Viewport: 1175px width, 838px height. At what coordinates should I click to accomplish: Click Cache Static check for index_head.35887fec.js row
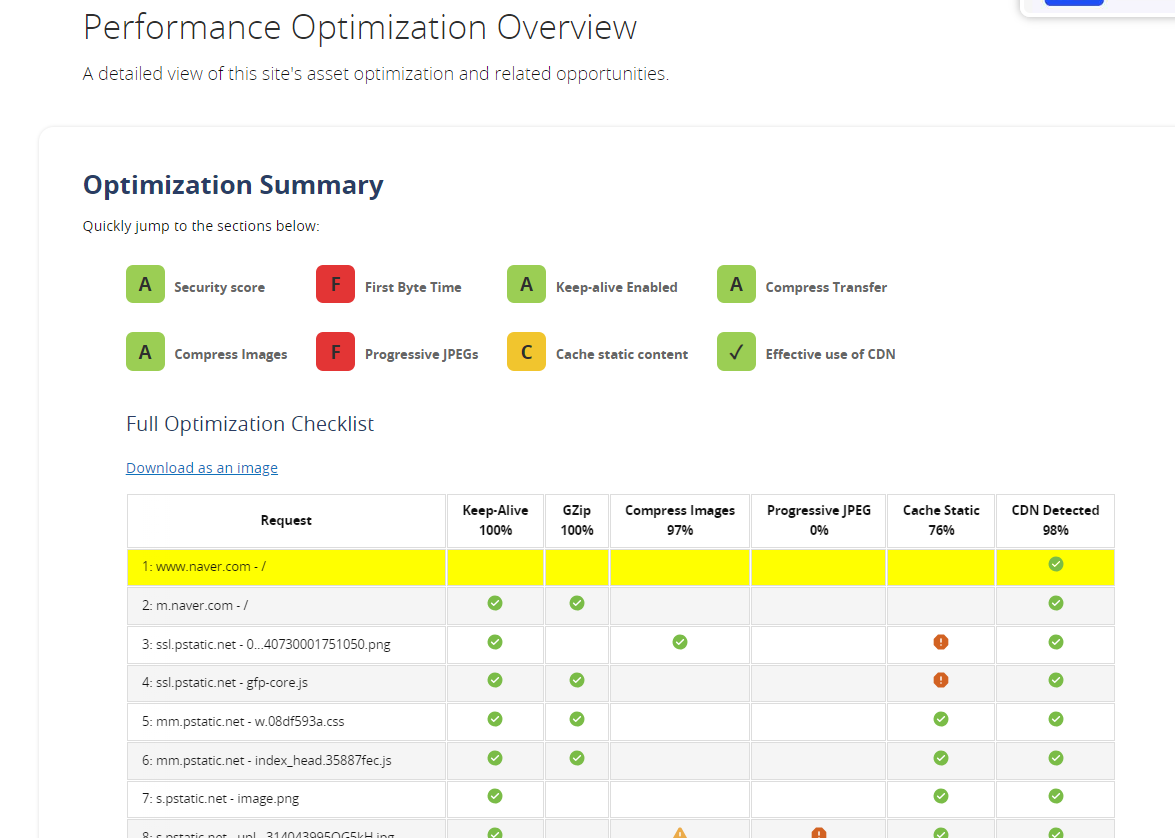coord(941,759)
